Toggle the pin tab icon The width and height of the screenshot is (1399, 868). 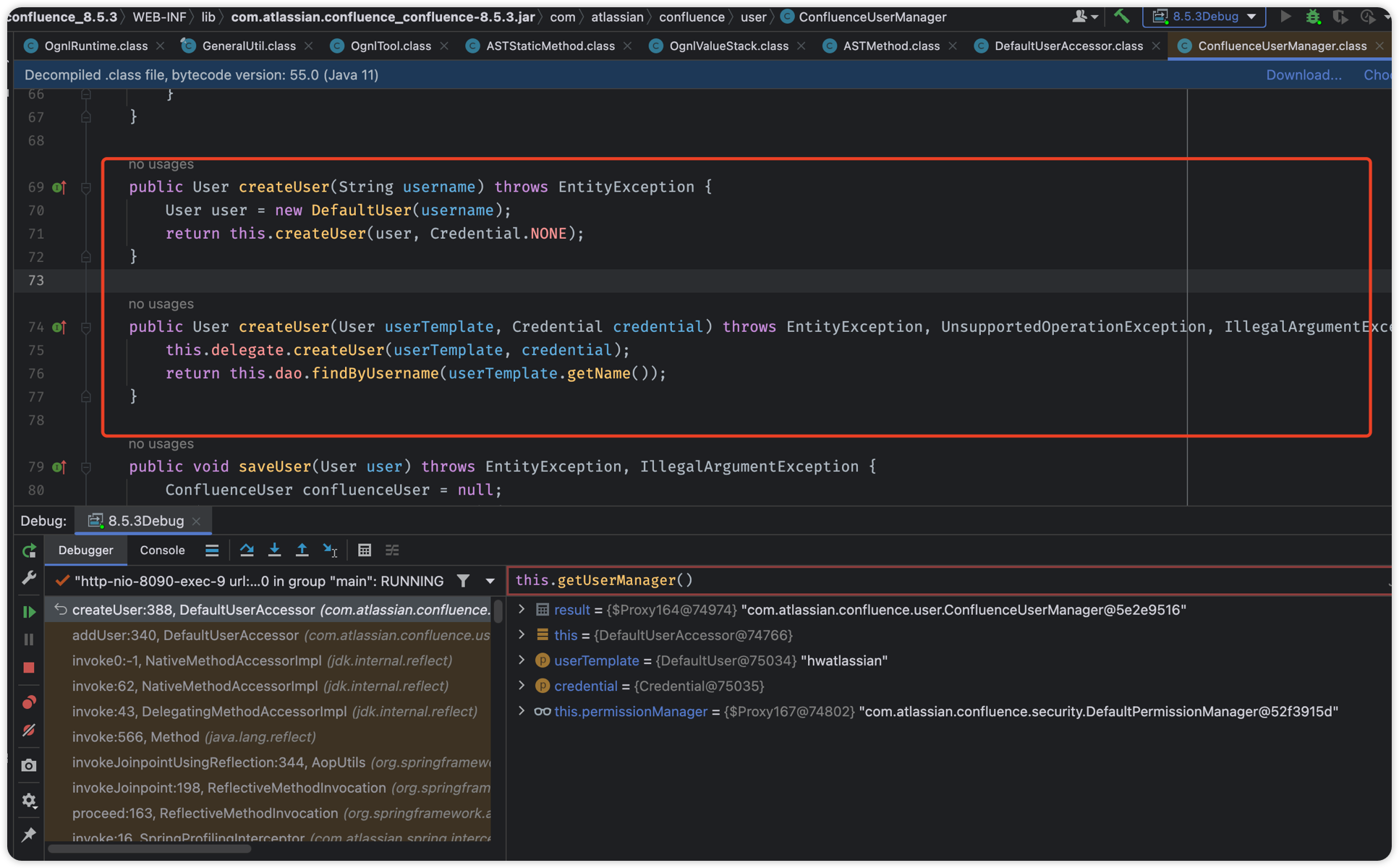point(29,835)
